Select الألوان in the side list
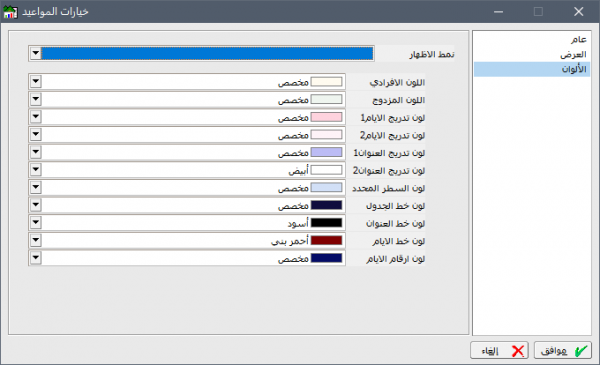Screen dimensions: 600x365 532,69
